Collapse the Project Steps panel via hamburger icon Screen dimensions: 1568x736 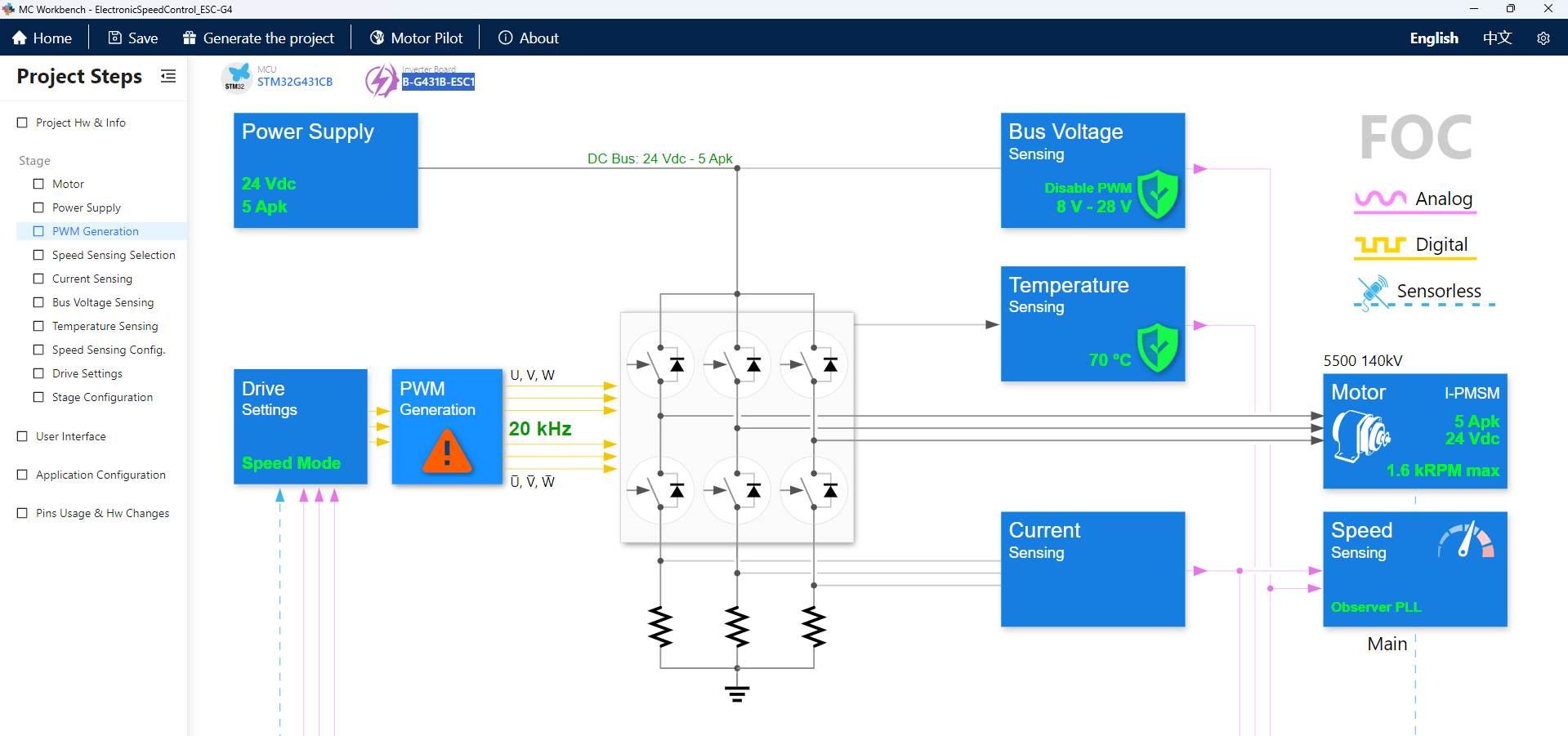168,76
